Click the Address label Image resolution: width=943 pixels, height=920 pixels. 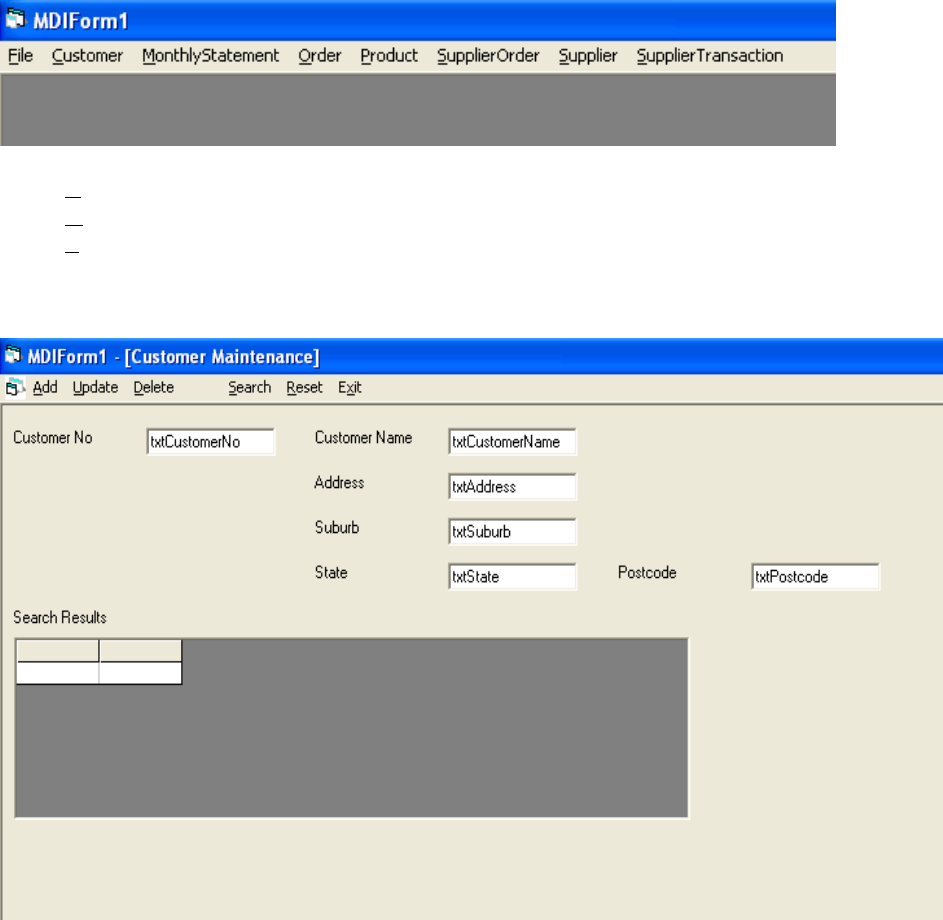pos(339,483)
